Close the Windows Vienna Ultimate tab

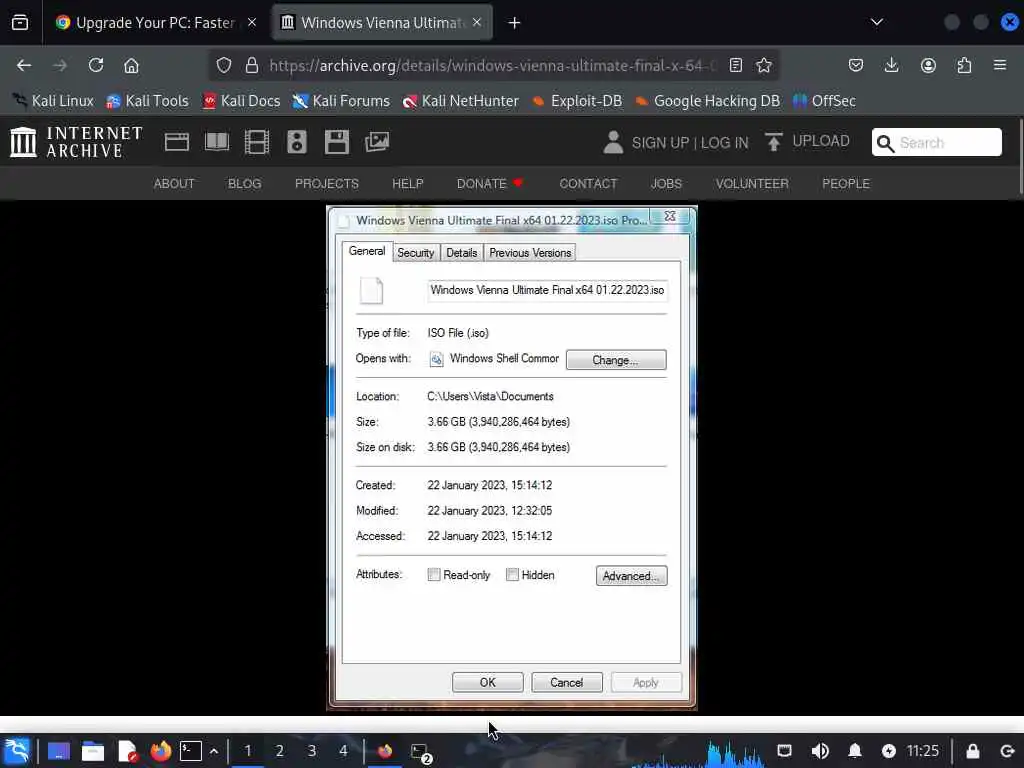click(x=477, y=22)
